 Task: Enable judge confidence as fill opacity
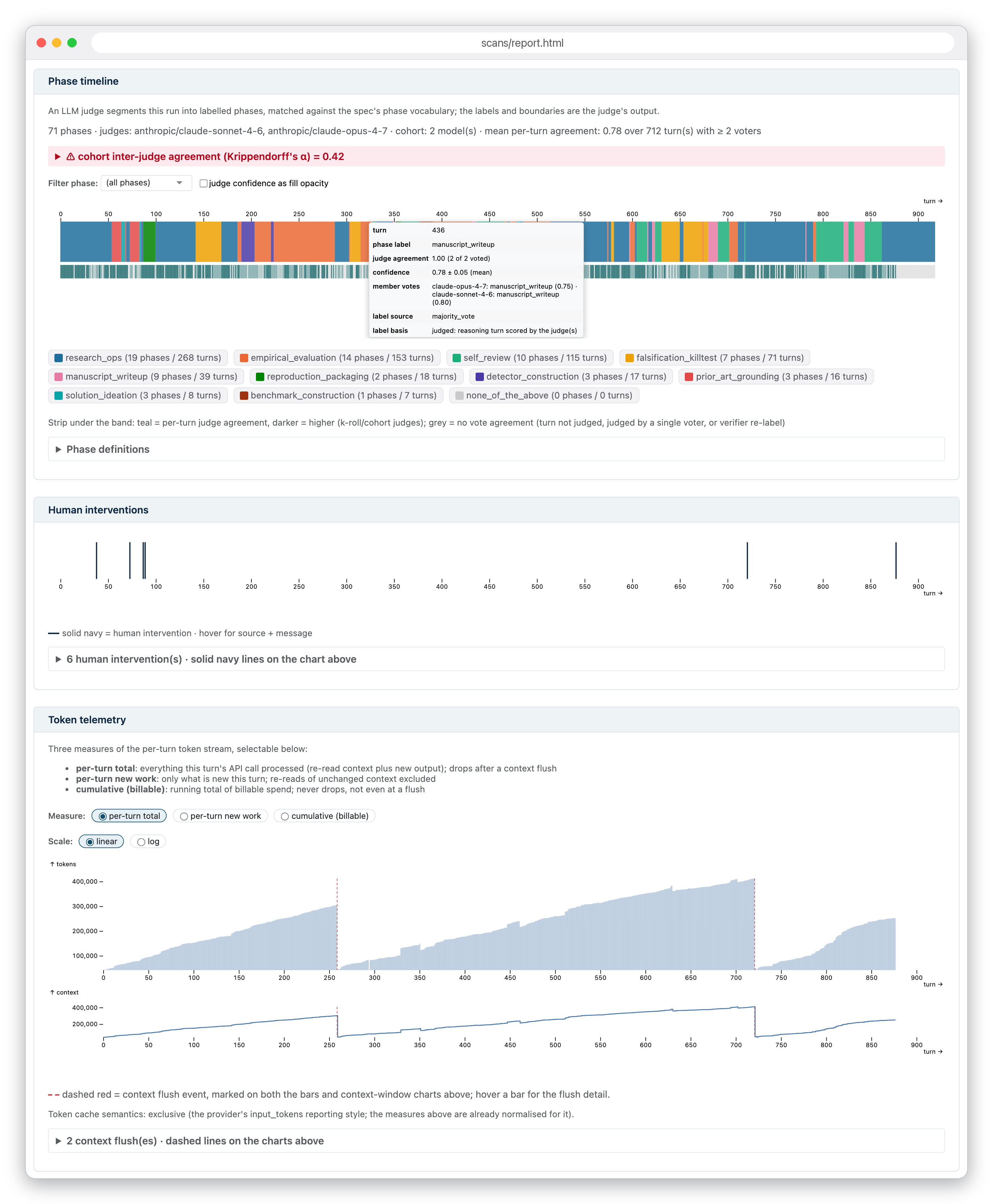[203, 183]
